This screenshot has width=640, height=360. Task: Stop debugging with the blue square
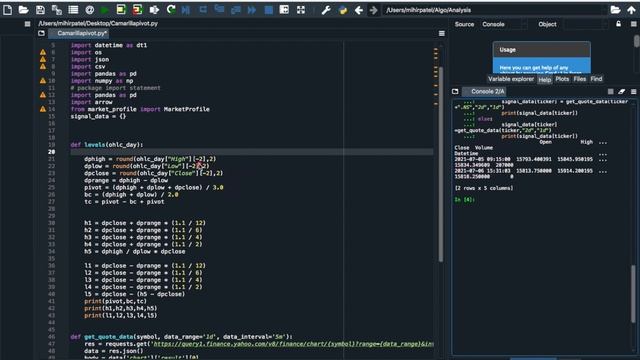pyautogui.click(x=268, y=10)
